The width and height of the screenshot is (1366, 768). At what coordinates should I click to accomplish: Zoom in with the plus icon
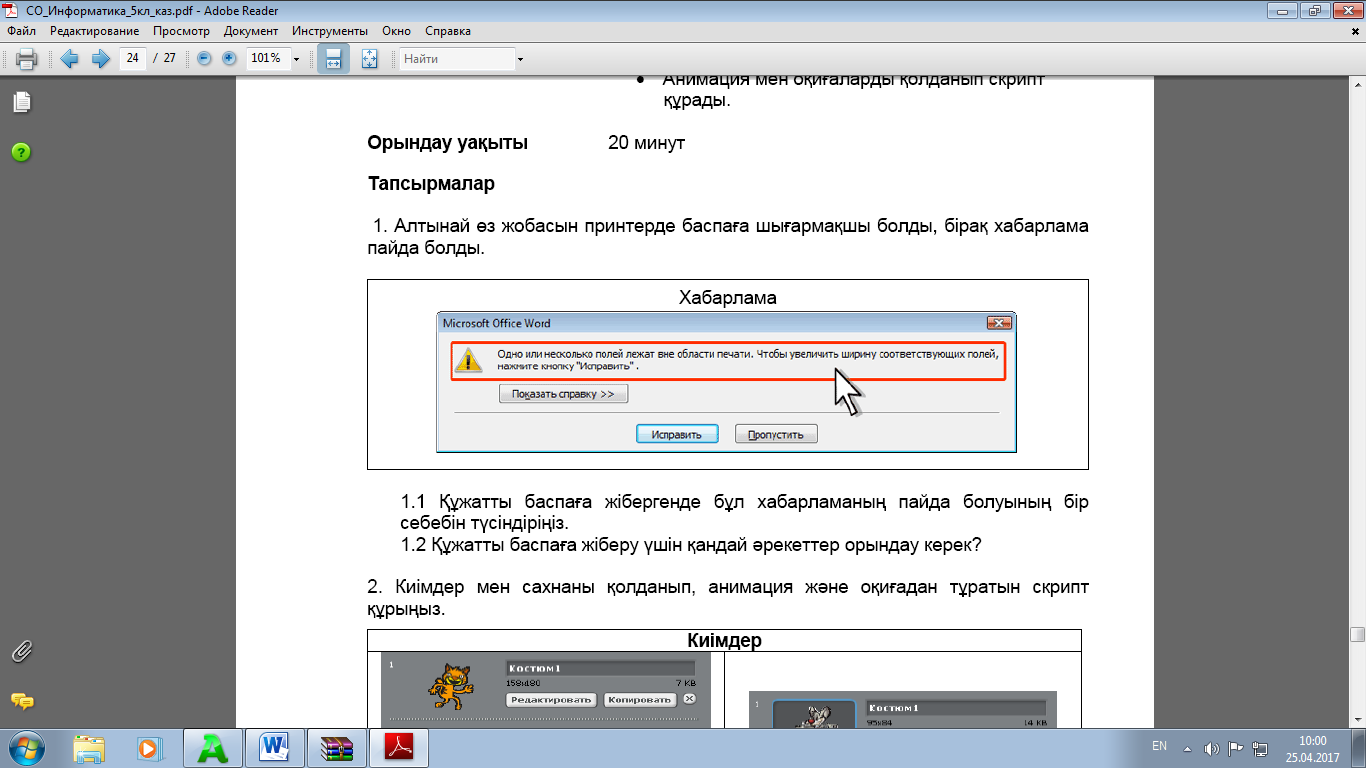click(x=229, y=59)
